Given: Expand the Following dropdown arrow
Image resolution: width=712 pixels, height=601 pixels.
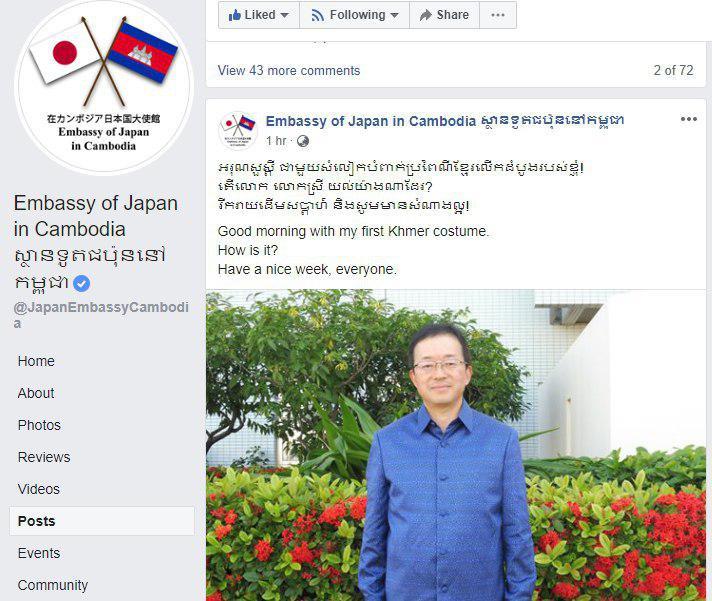Looking at the screenshot, I should pos(395,15).
